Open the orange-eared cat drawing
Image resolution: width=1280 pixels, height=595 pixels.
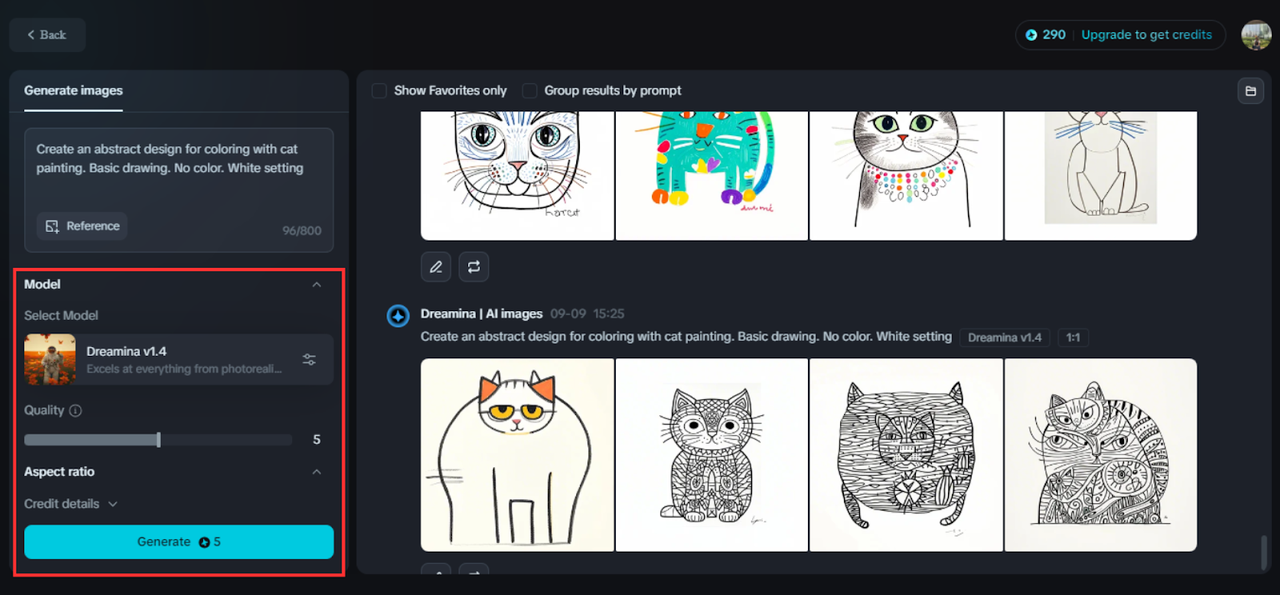pyautogui.click(x=517, y=455)
